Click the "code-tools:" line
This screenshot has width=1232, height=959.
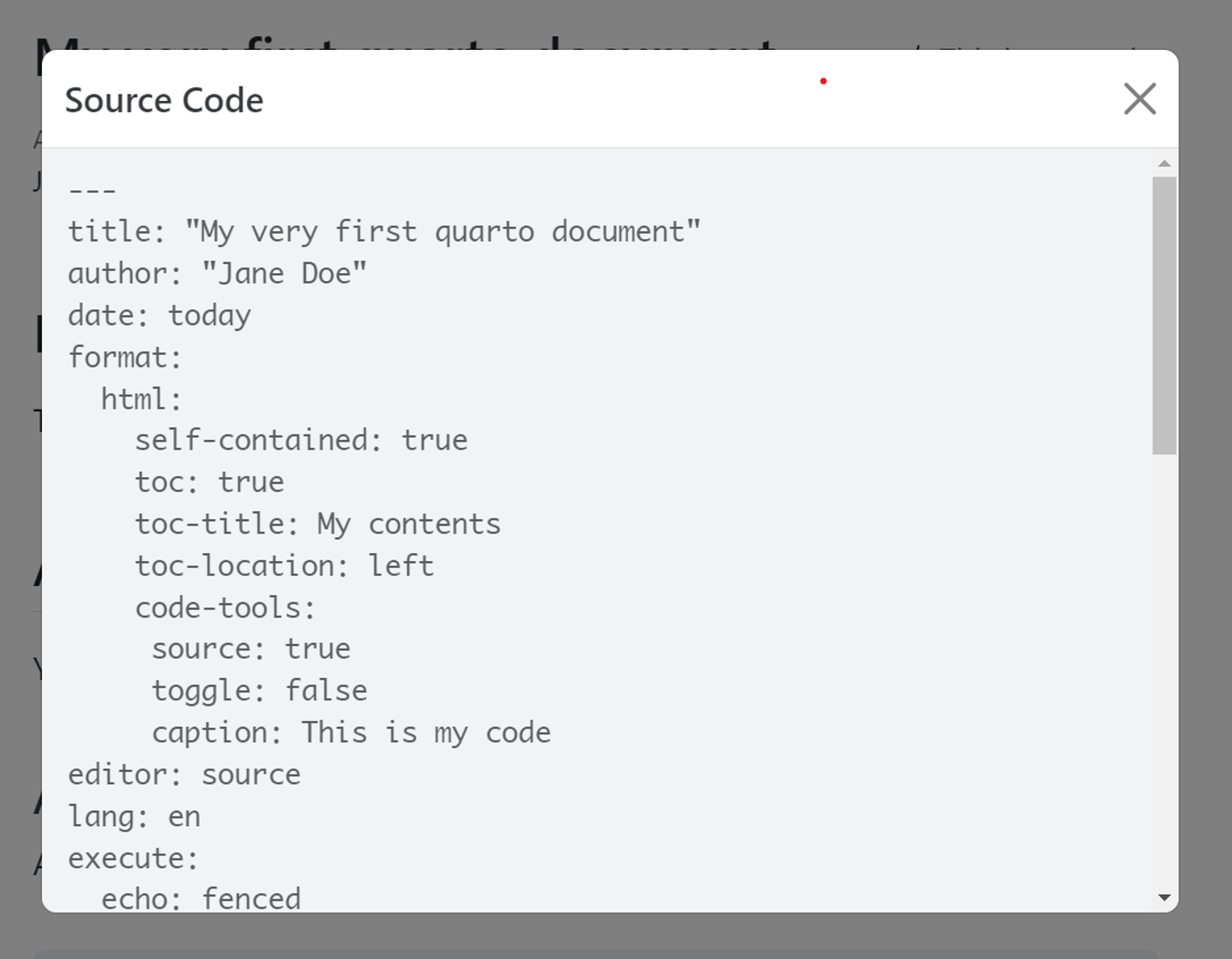pyautogui.click(x=226, y=608)
